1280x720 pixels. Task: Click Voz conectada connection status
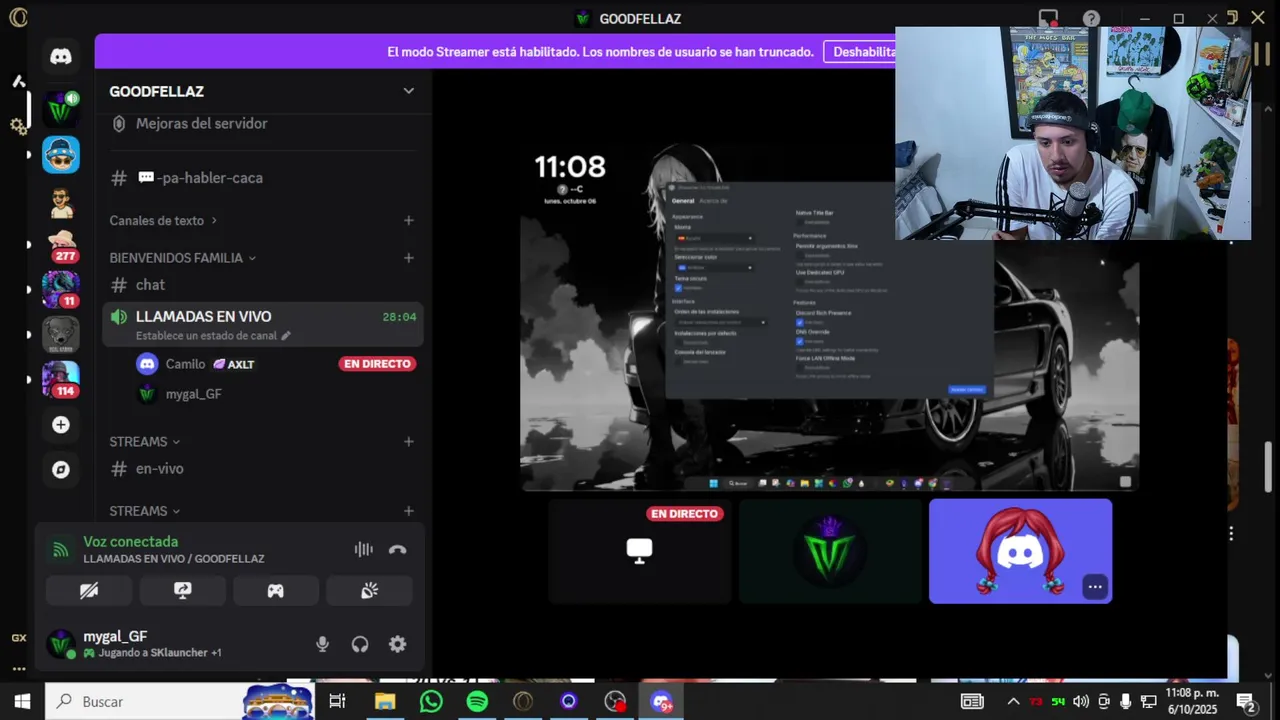(x=130, y=541)
